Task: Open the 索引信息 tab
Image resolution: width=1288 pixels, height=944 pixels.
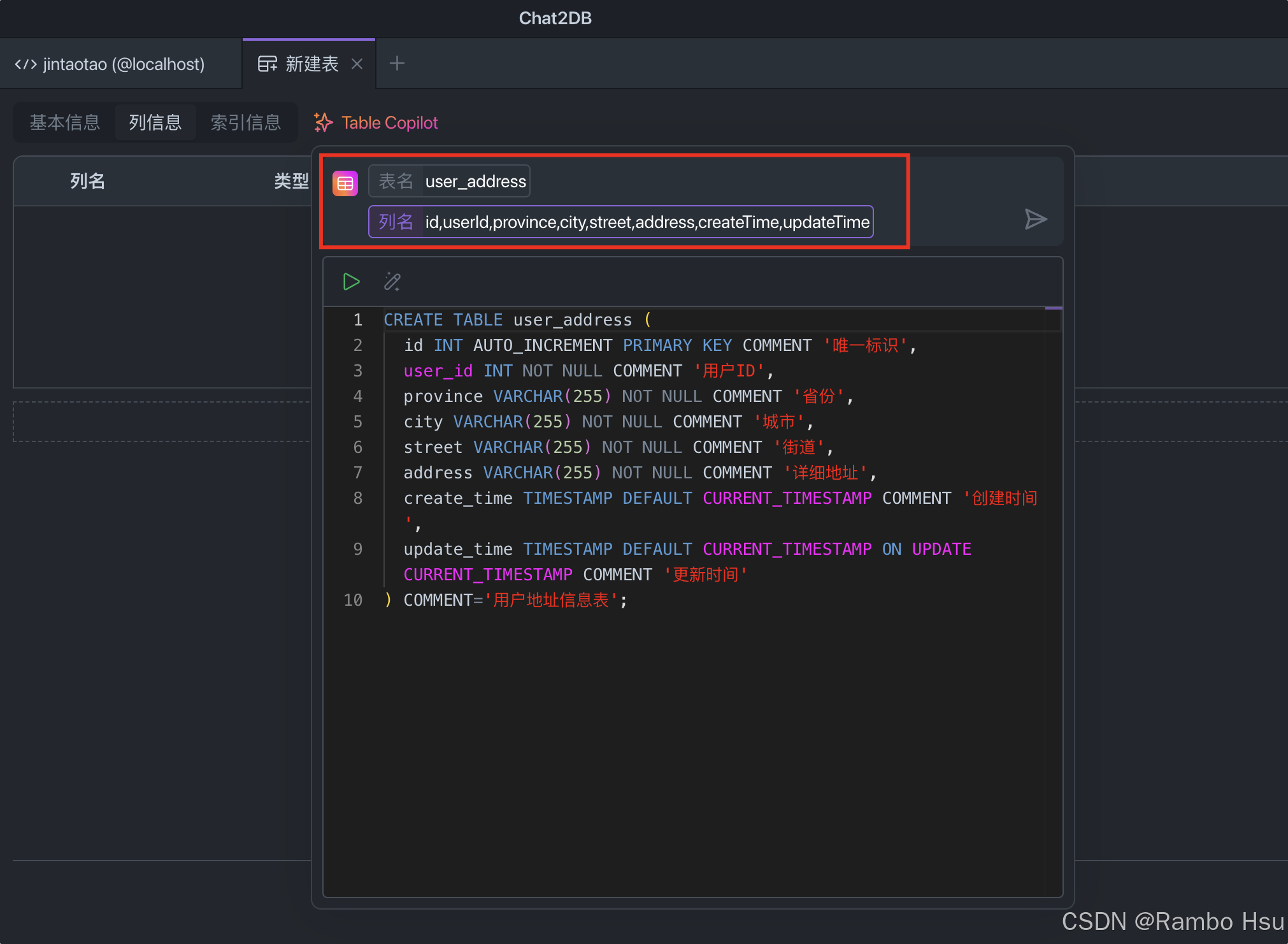Action: pyautogui.click(x=246, y=122)
